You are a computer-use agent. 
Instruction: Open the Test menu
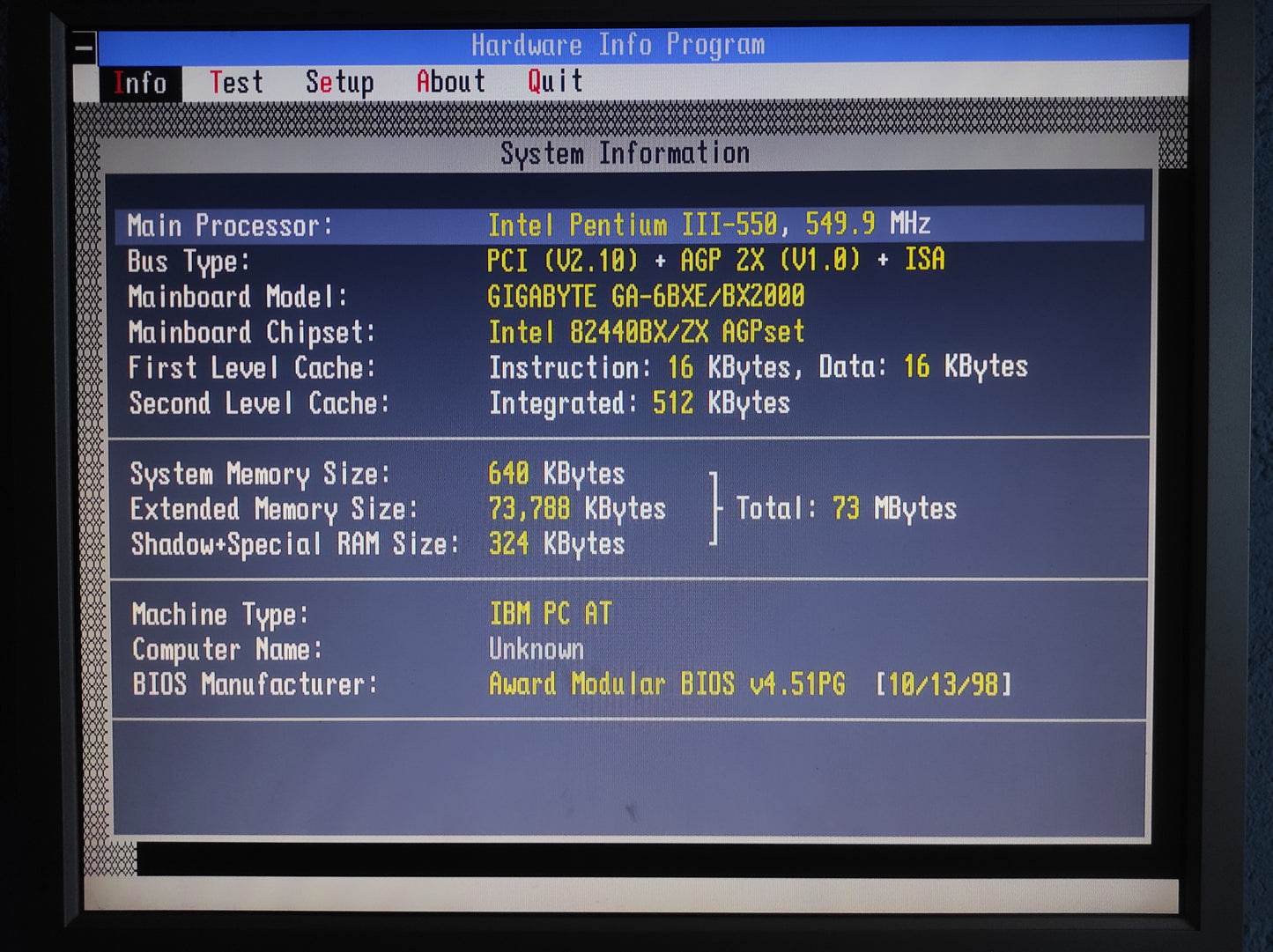[236, 82]
